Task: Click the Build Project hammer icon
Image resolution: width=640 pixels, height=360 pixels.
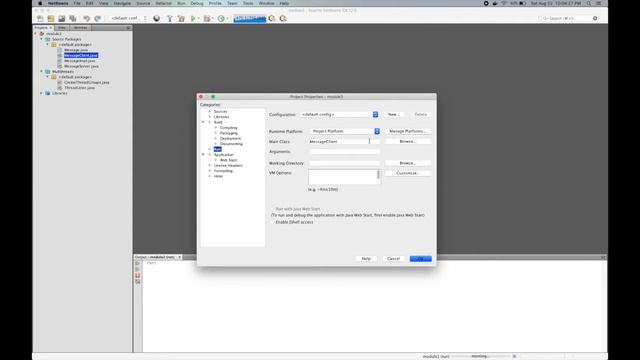Action: click(x=170, y=18)
